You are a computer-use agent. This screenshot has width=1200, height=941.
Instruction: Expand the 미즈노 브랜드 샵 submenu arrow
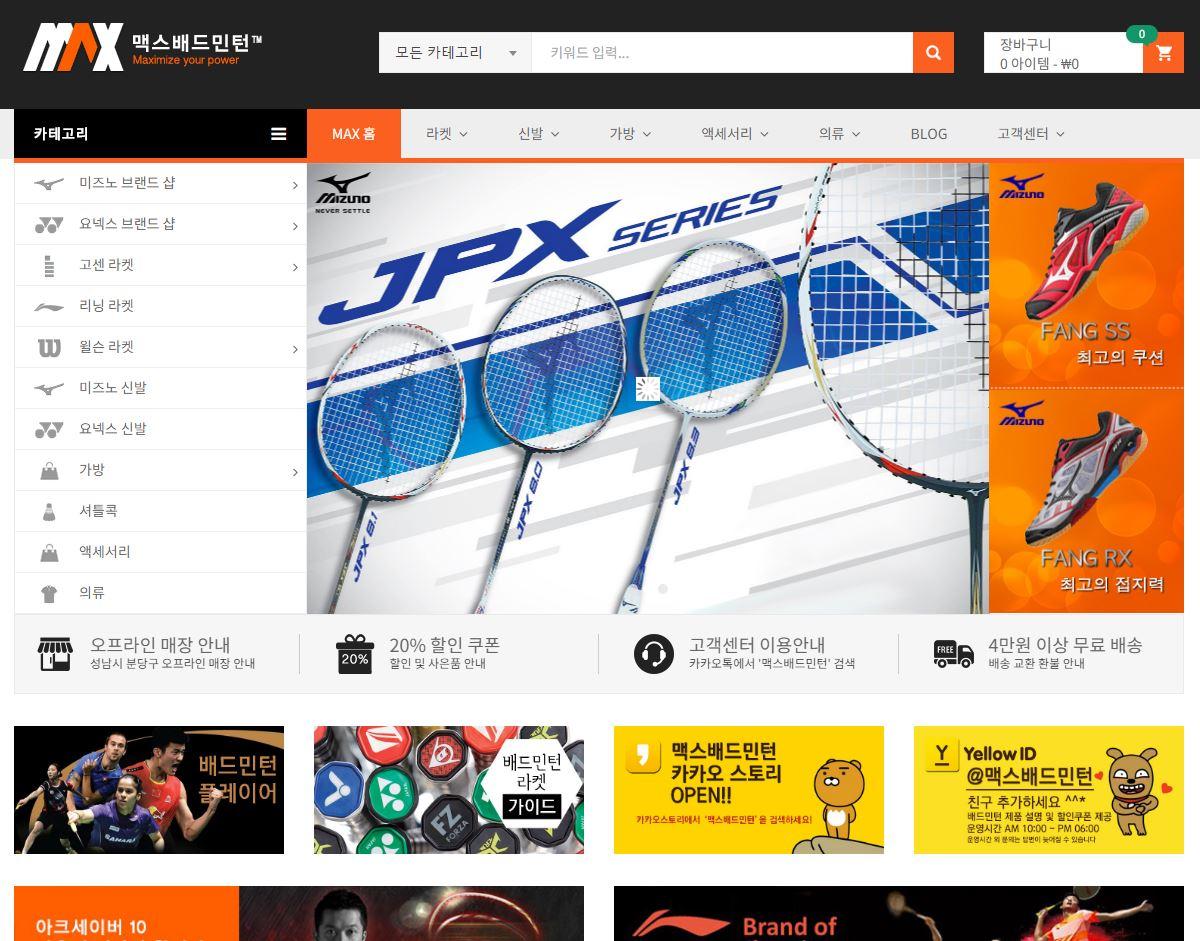click(x=295, y=185)
